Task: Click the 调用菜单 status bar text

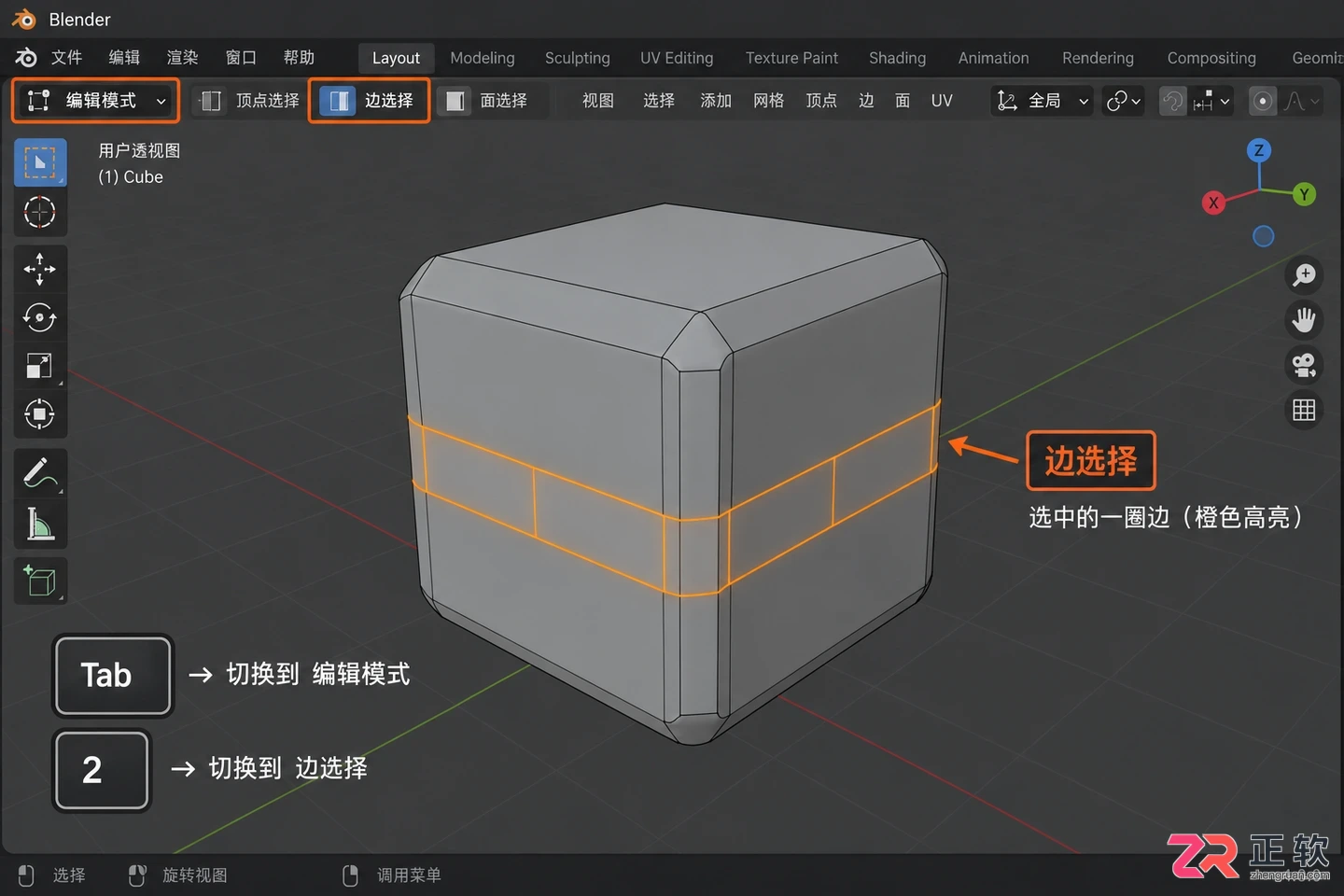Action: [x=409, y=875]
